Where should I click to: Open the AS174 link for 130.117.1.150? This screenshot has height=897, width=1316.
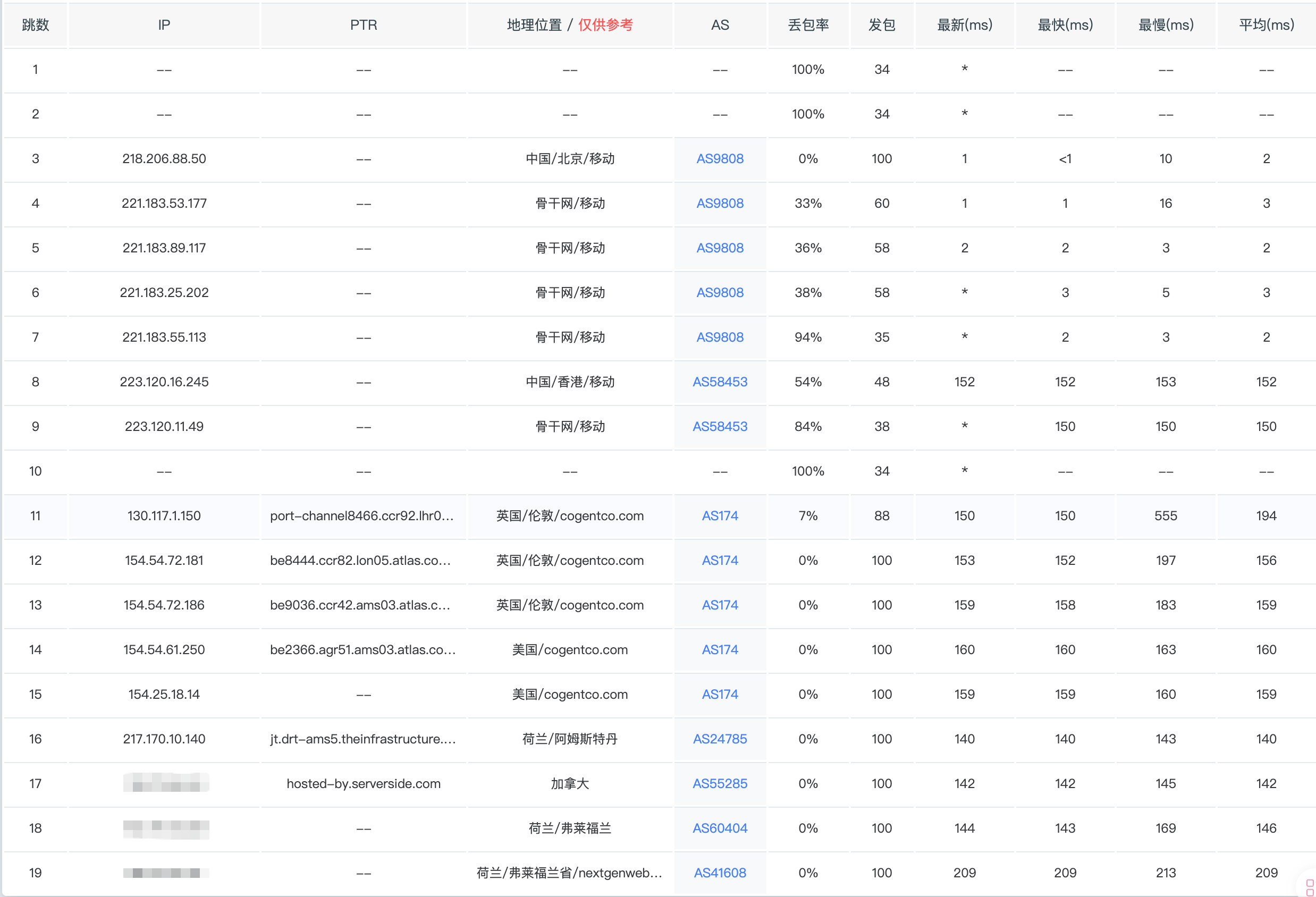(720, 516)
